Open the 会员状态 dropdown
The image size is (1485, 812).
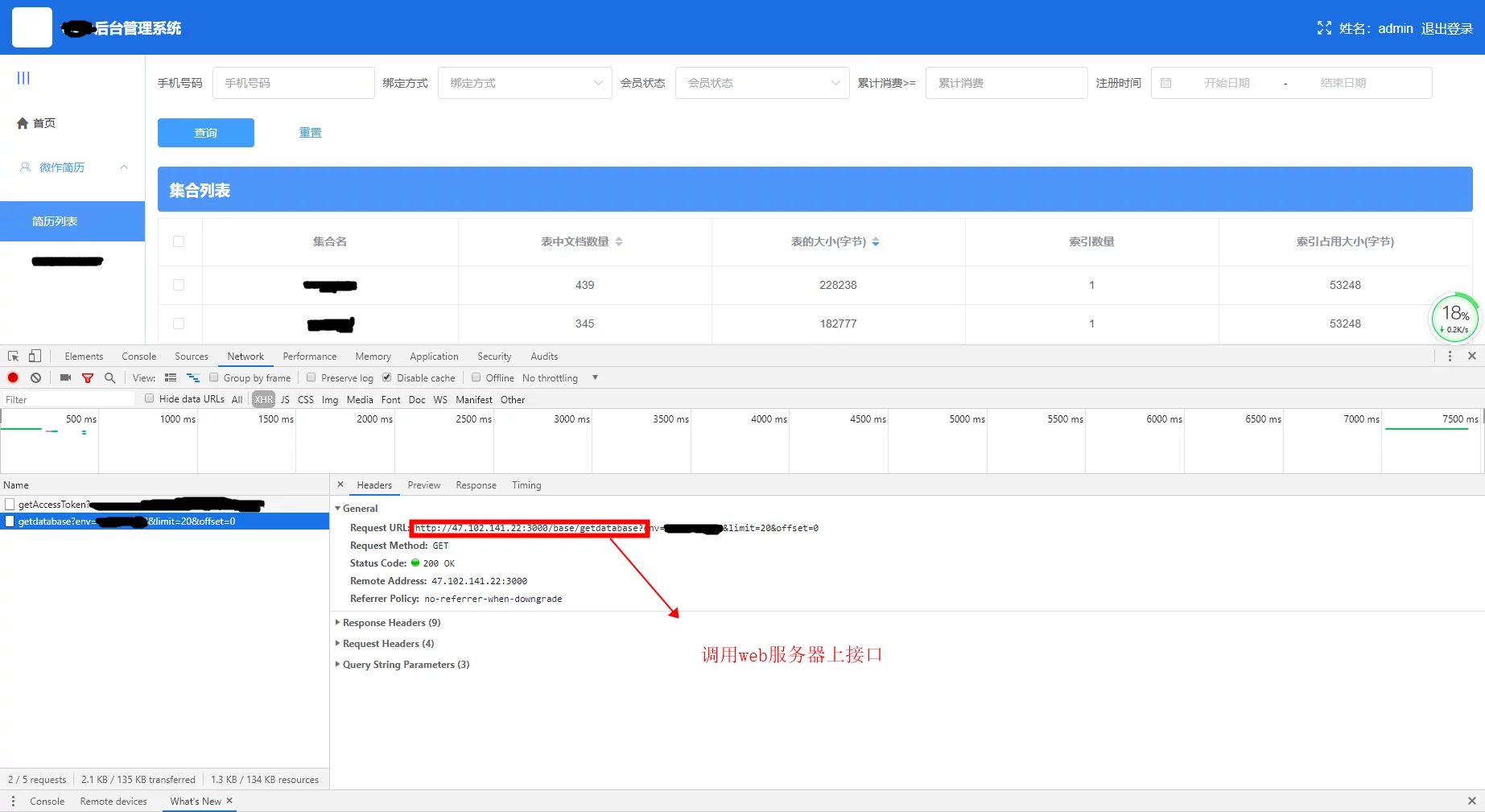tap(762, 83)
